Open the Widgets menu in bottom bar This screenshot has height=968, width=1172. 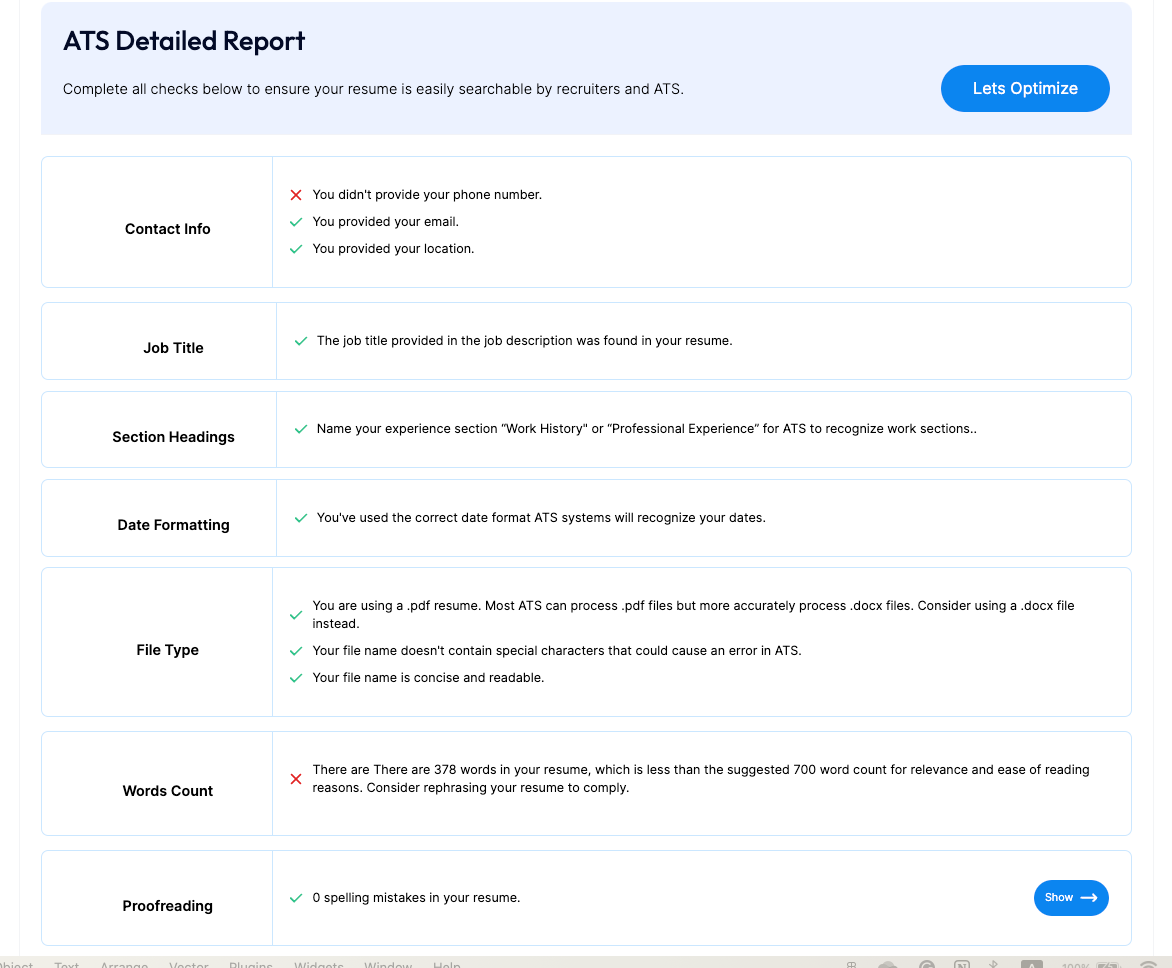click(318, 964)
